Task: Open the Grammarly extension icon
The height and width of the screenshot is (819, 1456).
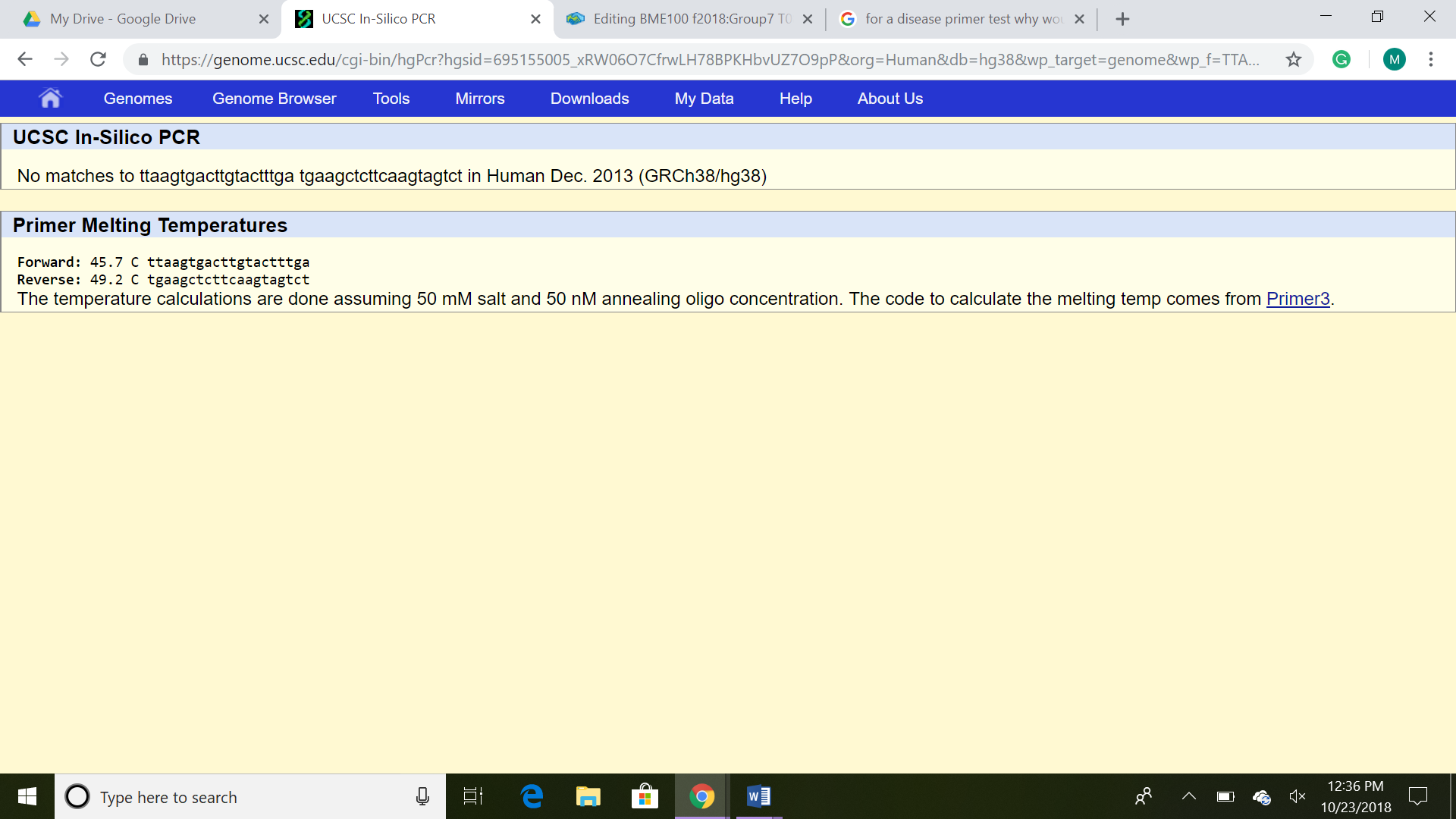Action: [x=1341, y=59]
